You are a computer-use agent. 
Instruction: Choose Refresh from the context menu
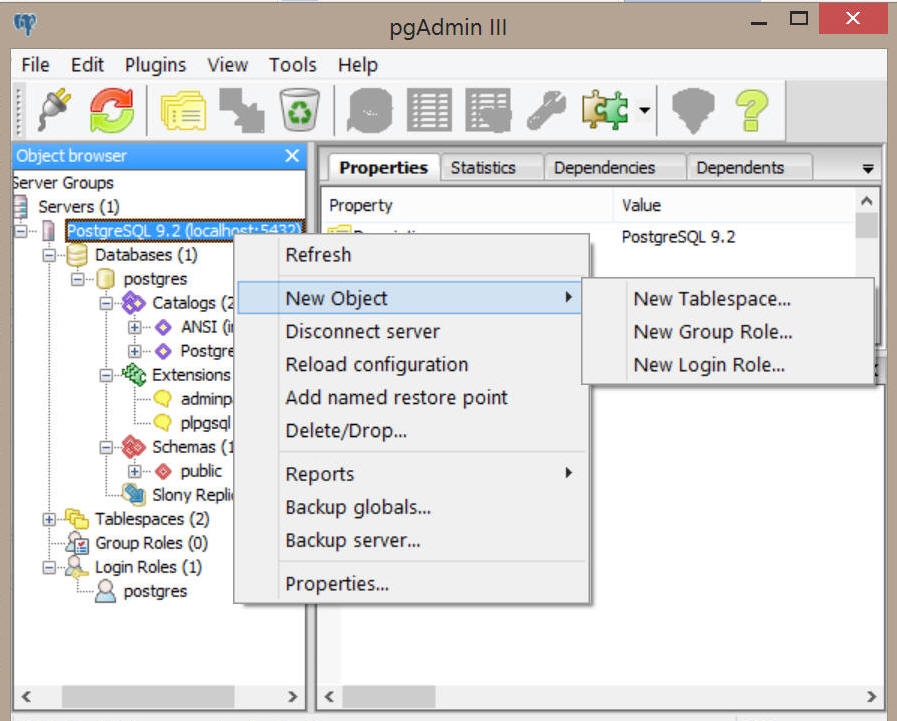point(412,255)
